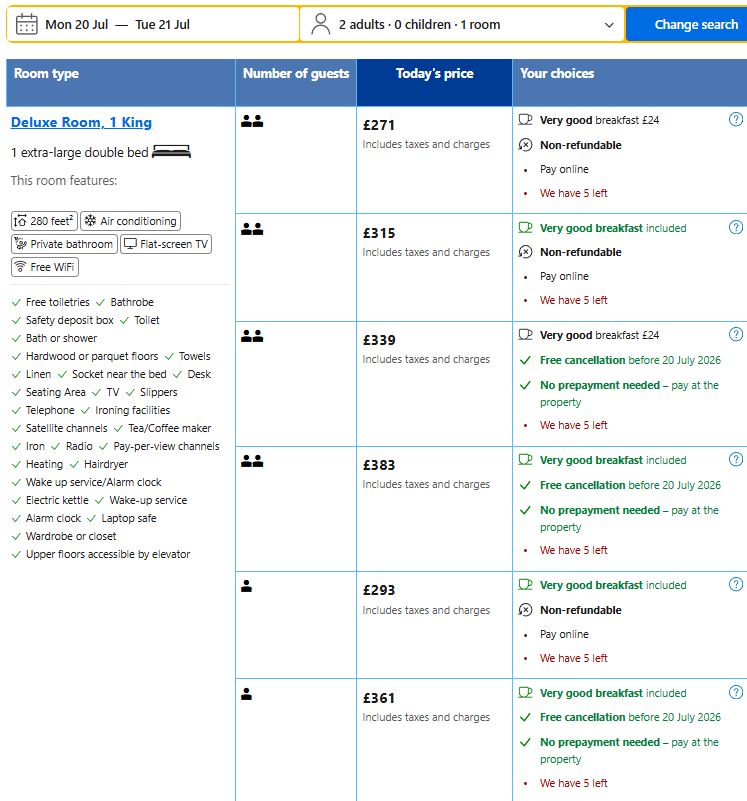Expand the guests and rooms dropdown chevron
The image size is (747, 801).
pos(609,25)
